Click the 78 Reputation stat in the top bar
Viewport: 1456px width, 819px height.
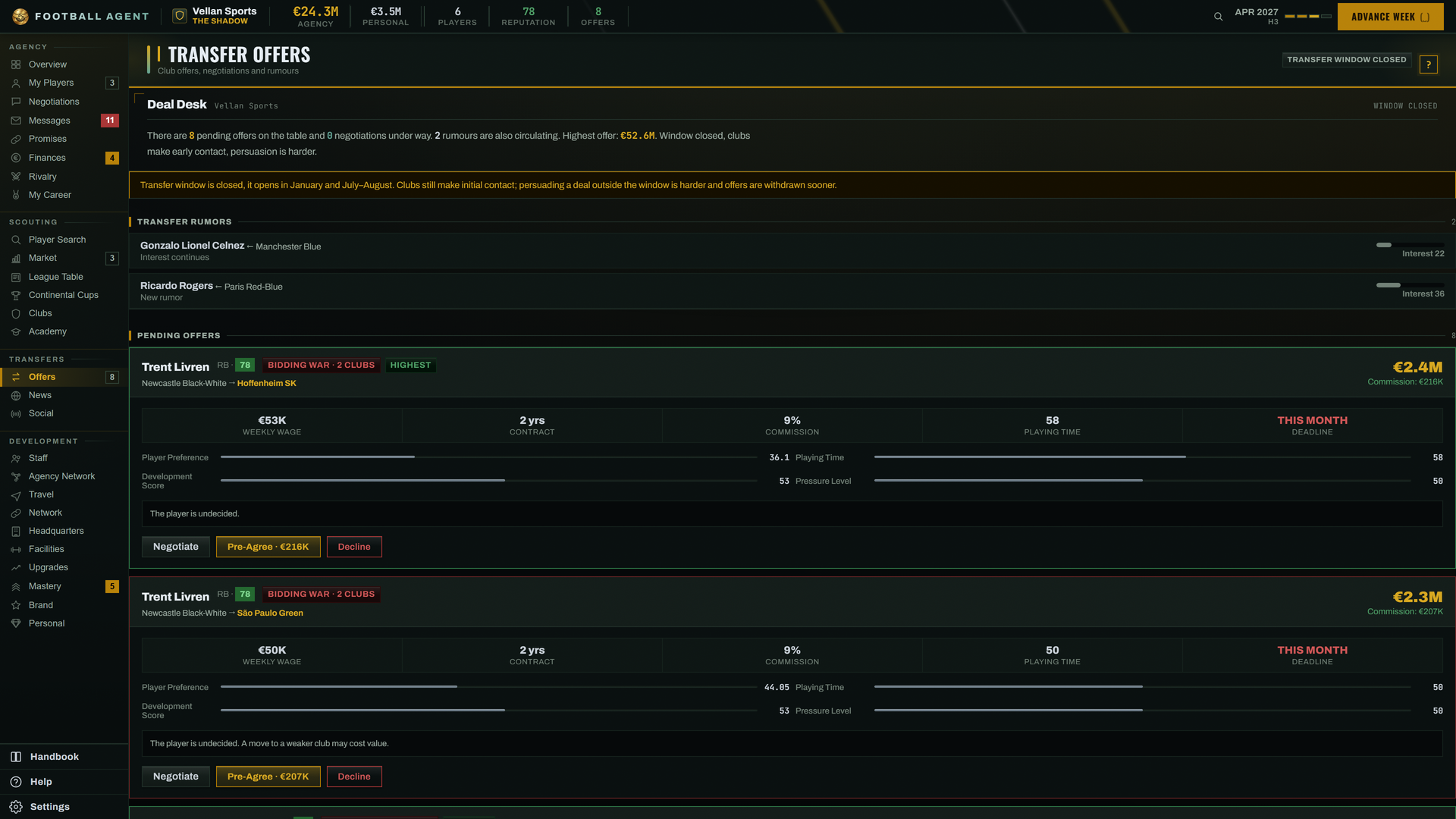pyautogui.click(x=528, y=16)
